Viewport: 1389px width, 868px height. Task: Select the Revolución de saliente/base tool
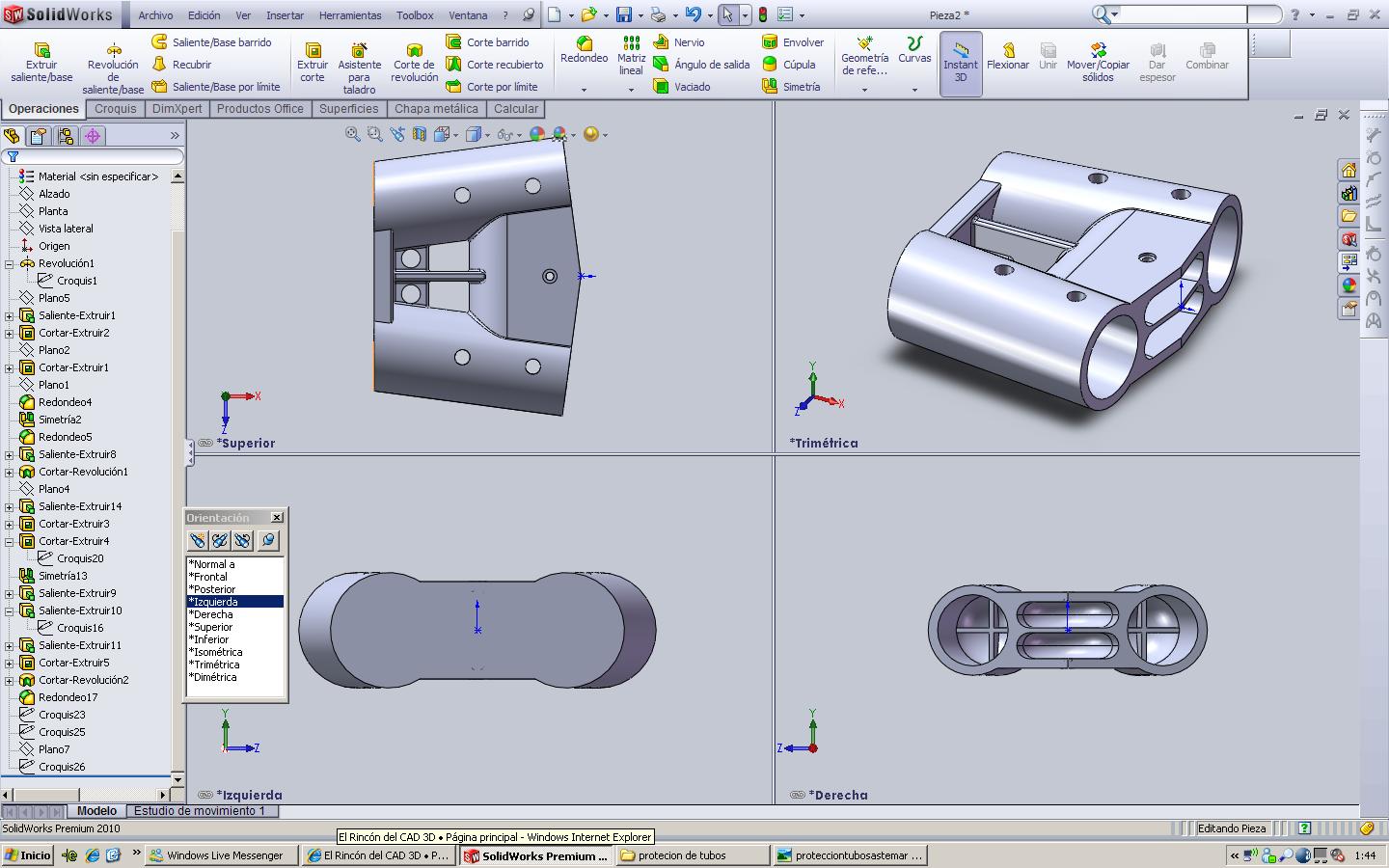point(113,68)
